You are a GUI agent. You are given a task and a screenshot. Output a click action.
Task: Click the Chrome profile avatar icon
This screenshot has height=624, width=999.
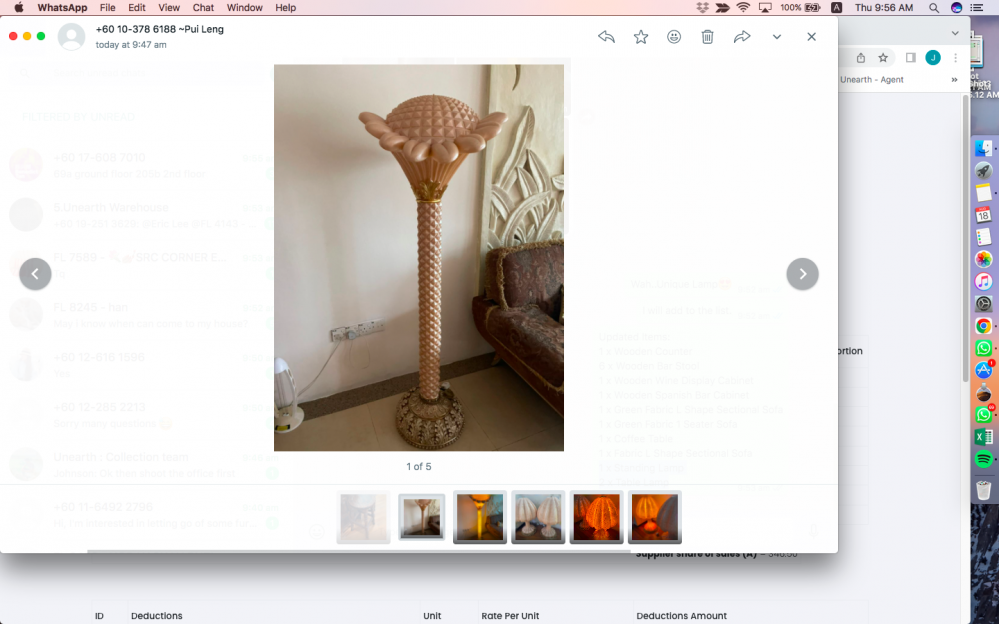pyautogui.click(x=933, y=58)
